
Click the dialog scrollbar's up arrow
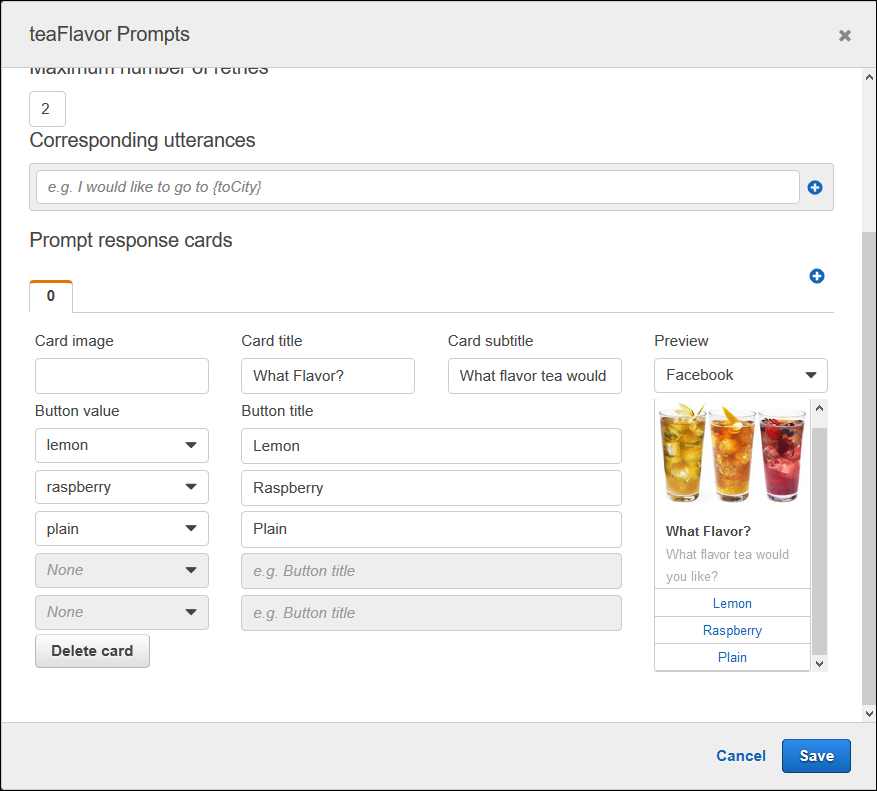[868, 76]
